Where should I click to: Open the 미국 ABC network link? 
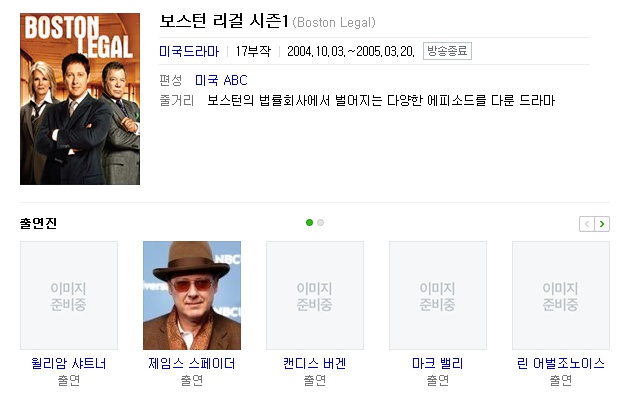[x=221, y=80]
